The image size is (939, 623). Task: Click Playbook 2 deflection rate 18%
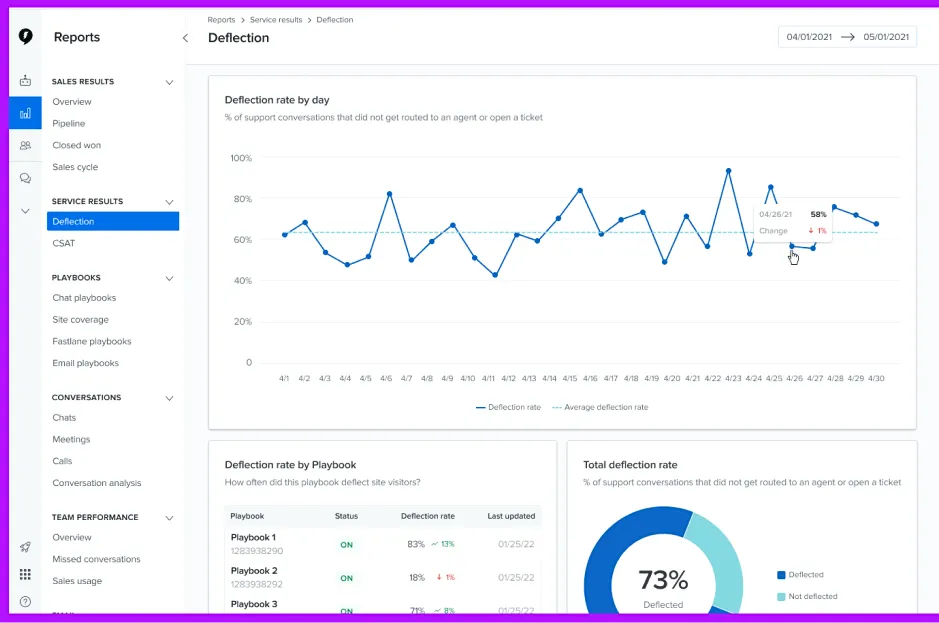point(417,577)
